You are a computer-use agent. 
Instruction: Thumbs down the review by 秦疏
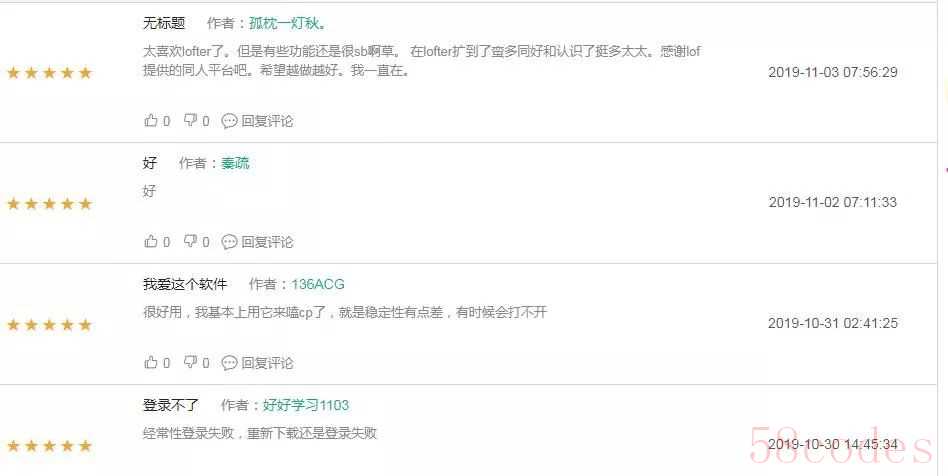coord(190,241)
